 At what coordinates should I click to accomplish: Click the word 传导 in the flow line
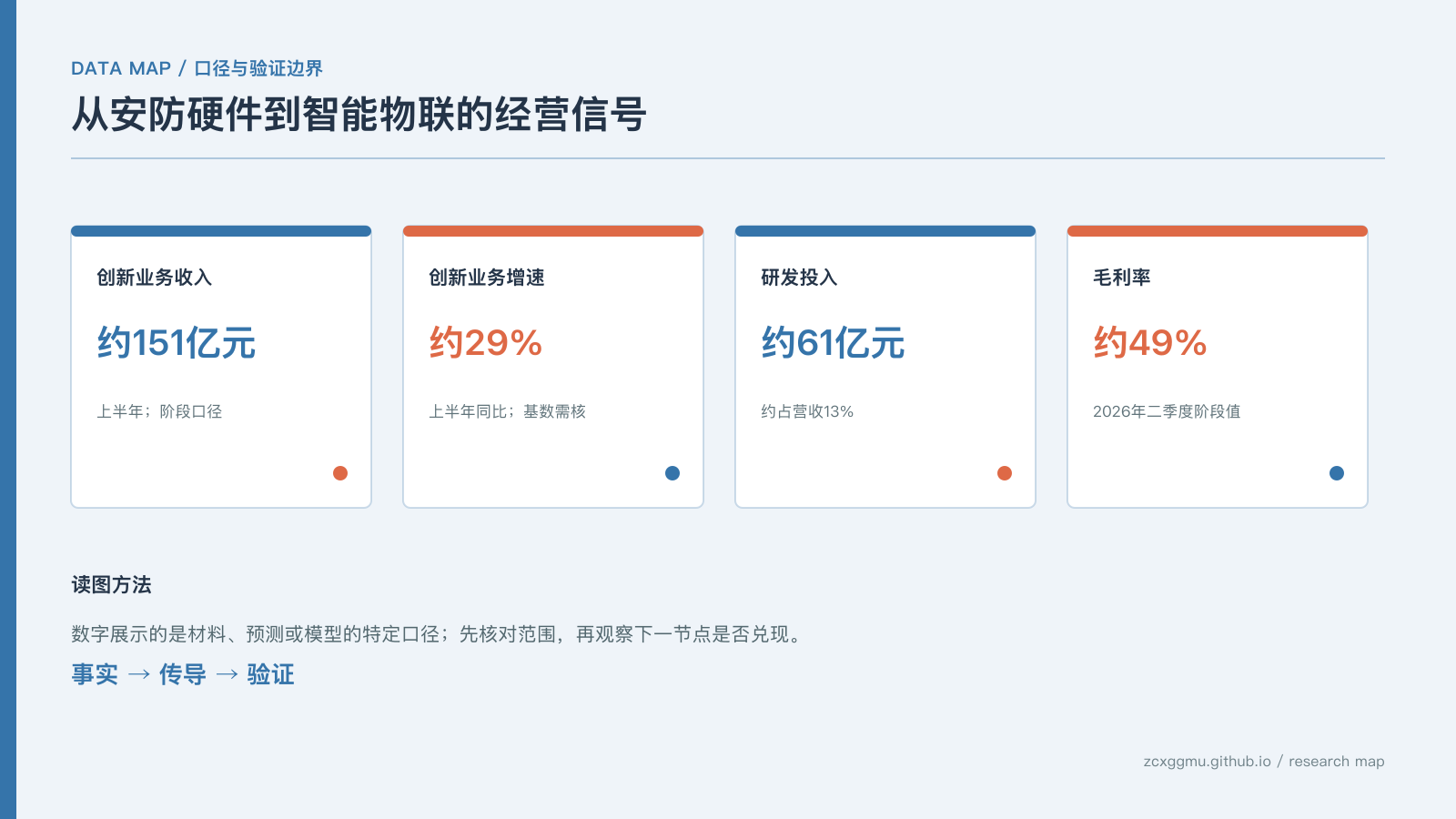(183, 674)
